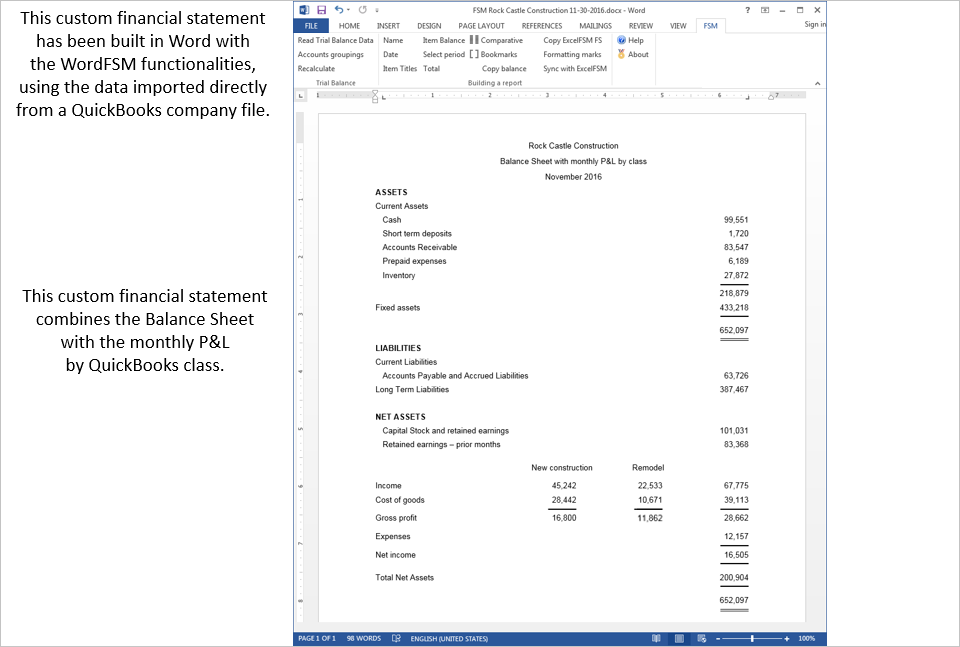Open Word Help question mark icon
Image resolution: width=960 pixels, height=647 pixels.
748,10
